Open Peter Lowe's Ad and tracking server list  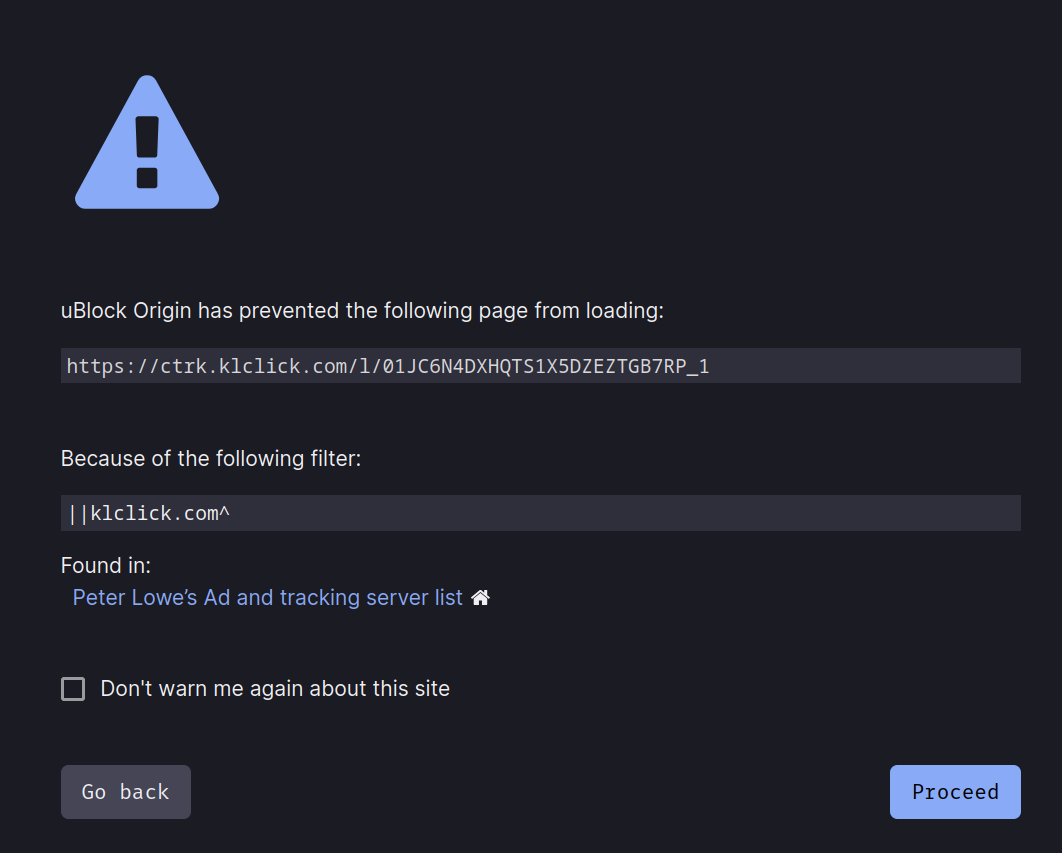[x=267, y=598]
